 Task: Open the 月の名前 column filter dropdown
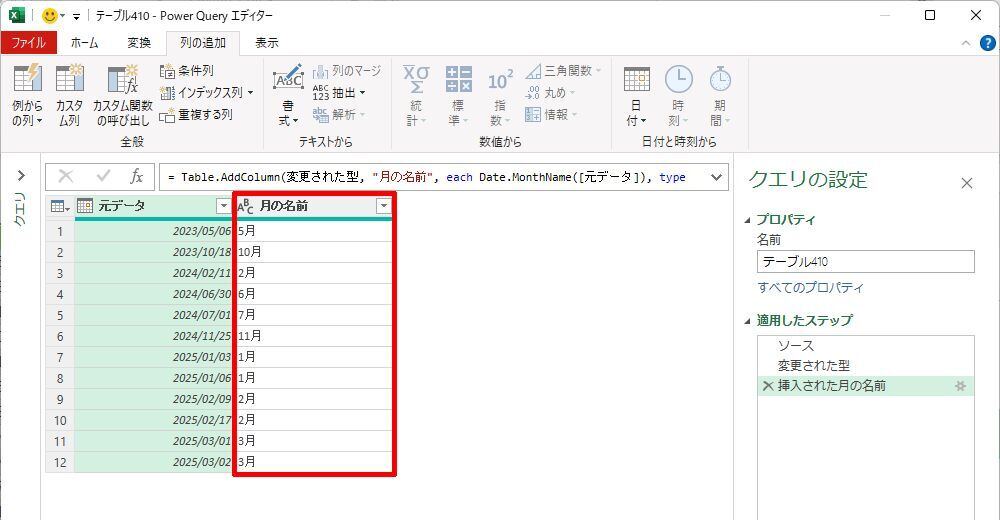coord(383,205)
